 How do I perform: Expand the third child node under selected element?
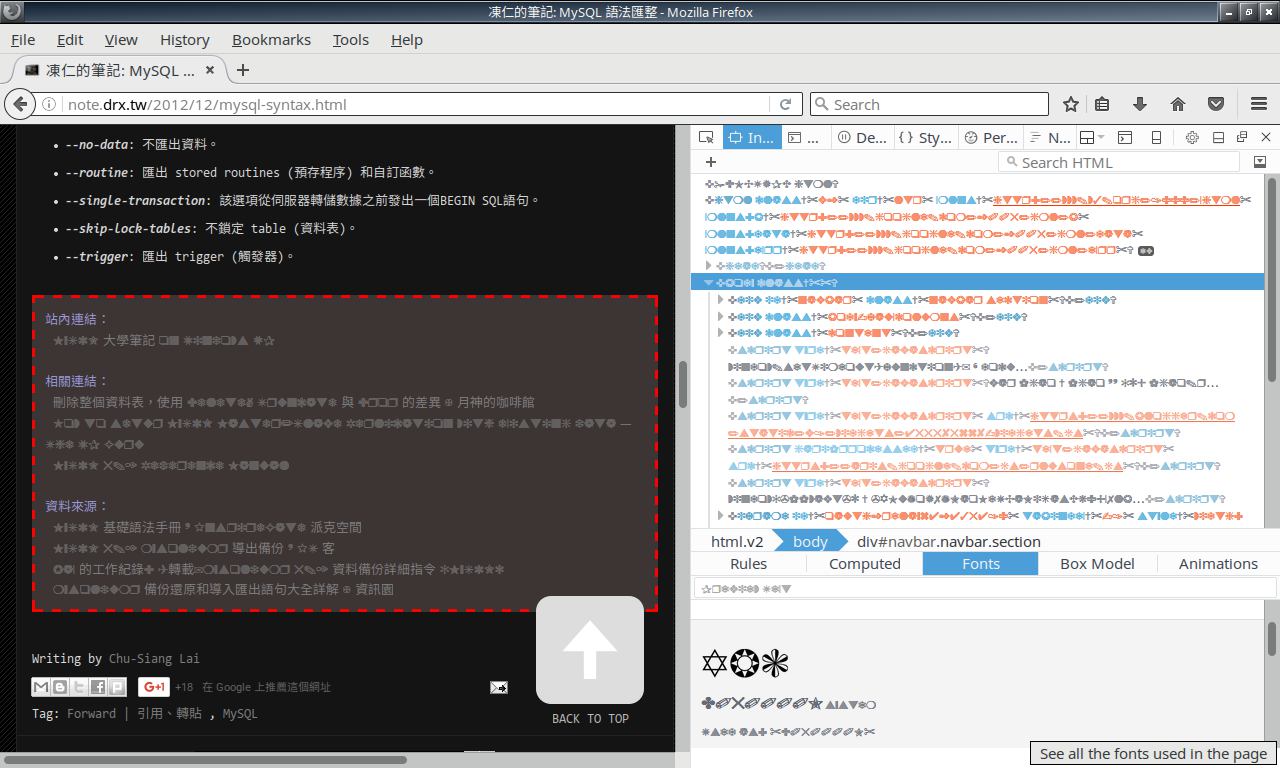721,333
